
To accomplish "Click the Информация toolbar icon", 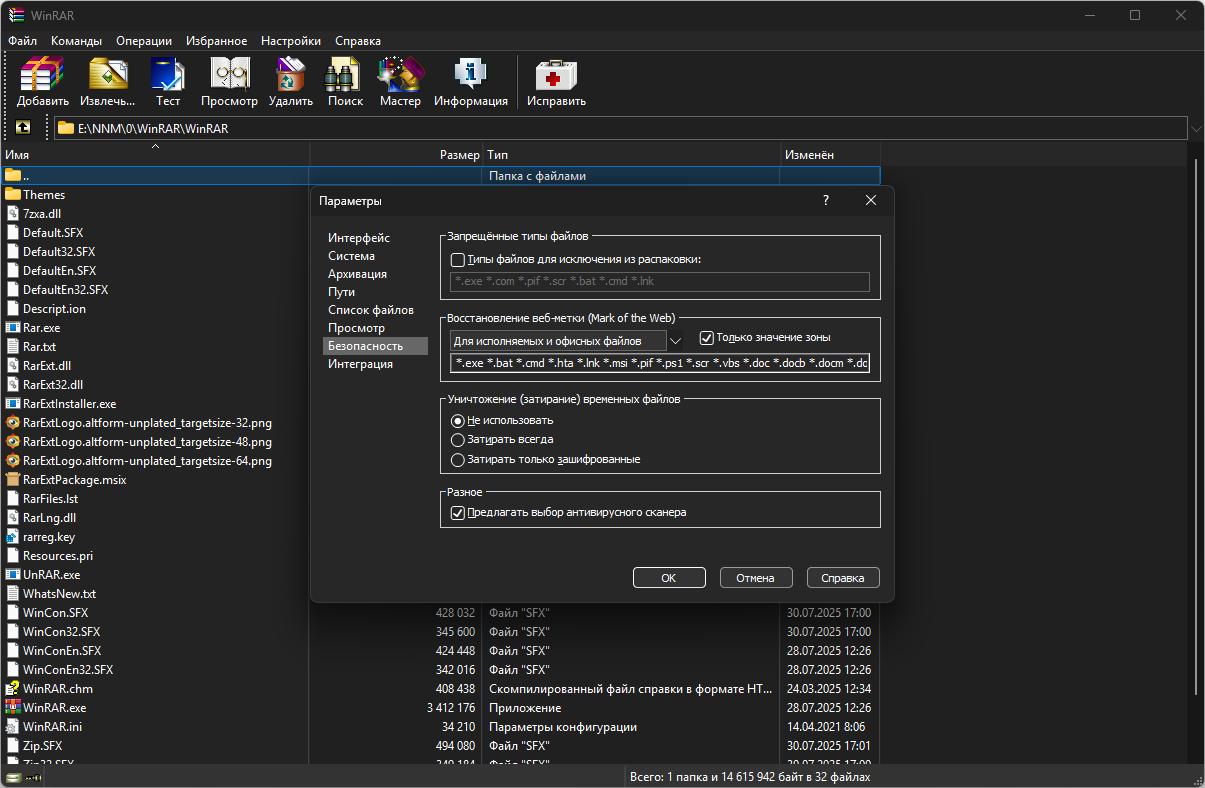I will tap(471, 75).
